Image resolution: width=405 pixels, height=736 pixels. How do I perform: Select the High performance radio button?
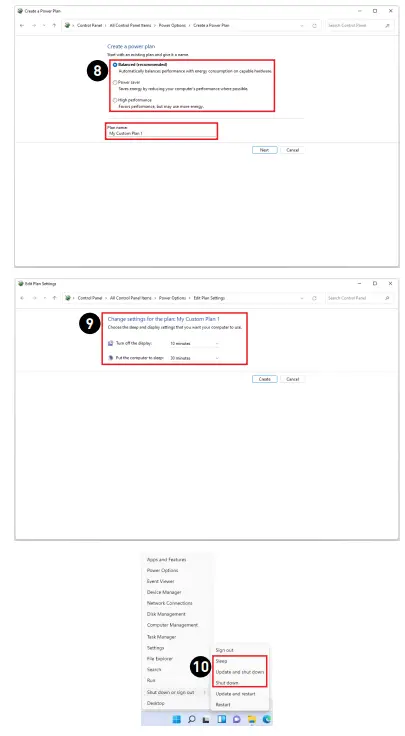point(115,100)
